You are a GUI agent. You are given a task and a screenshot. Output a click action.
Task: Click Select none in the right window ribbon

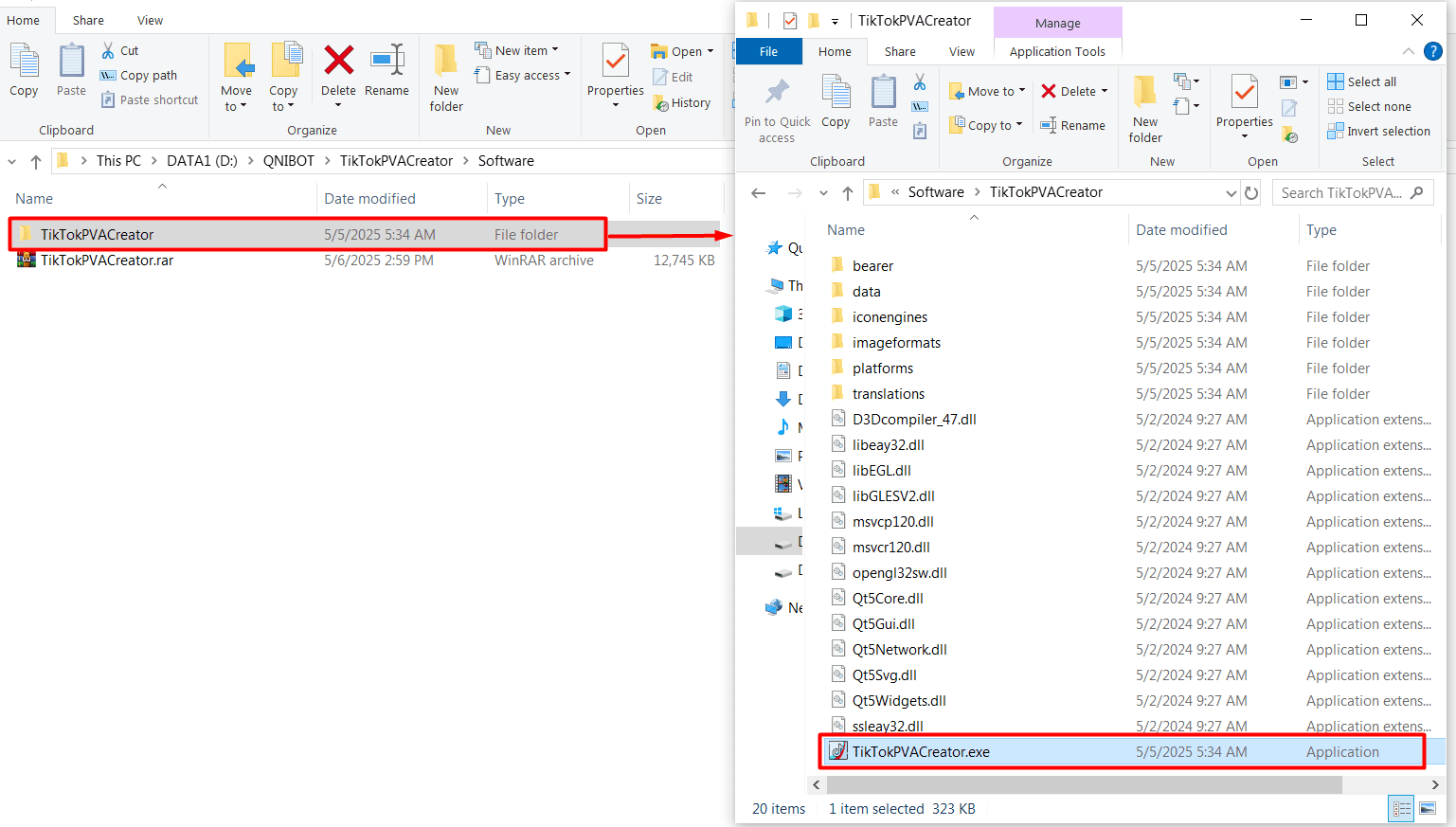(1370, 106)
